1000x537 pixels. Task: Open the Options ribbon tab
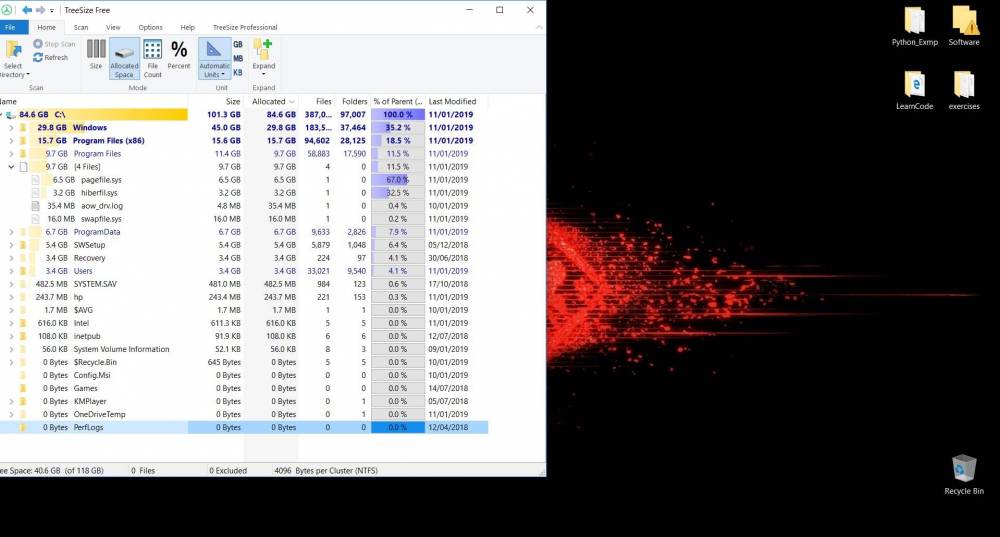(151, 27)
